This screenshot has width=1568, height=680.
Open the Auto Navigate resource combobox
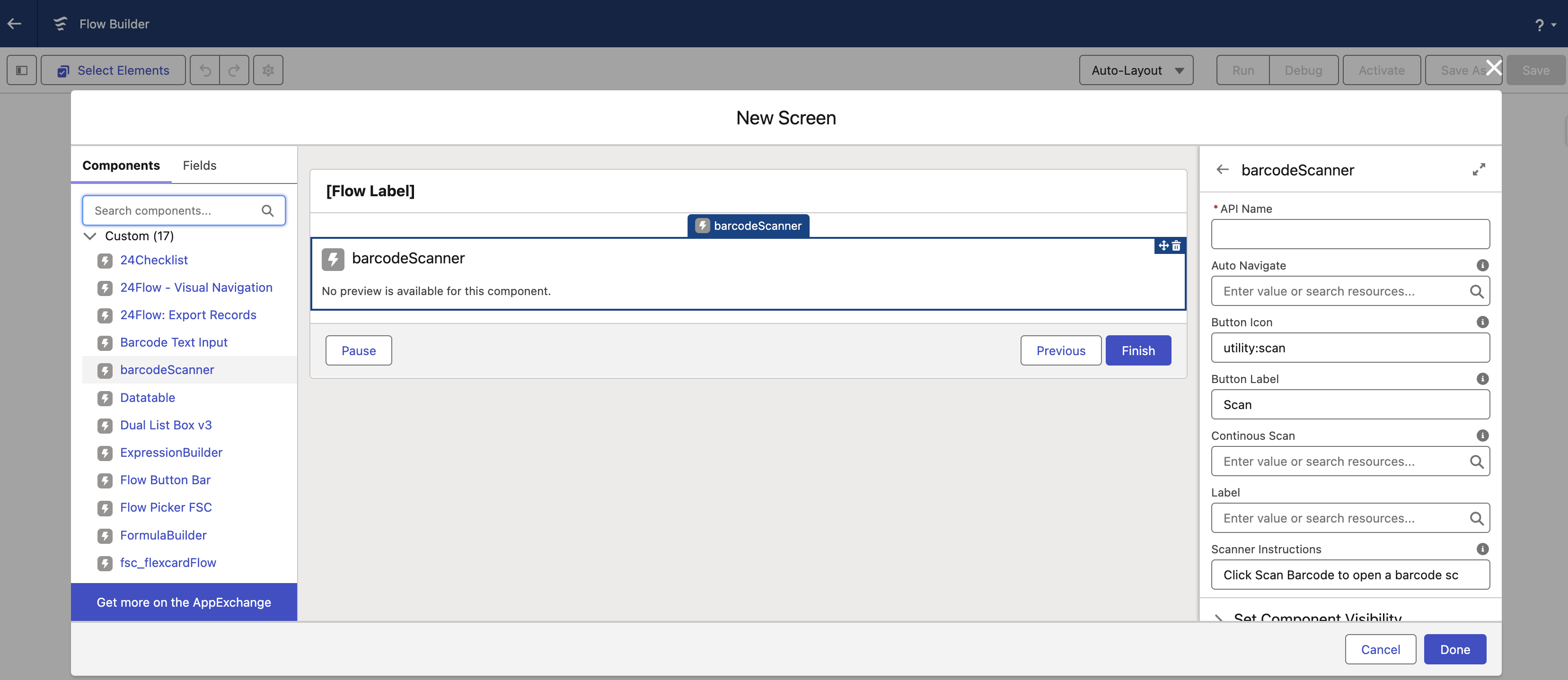(x=1339, y=291)
